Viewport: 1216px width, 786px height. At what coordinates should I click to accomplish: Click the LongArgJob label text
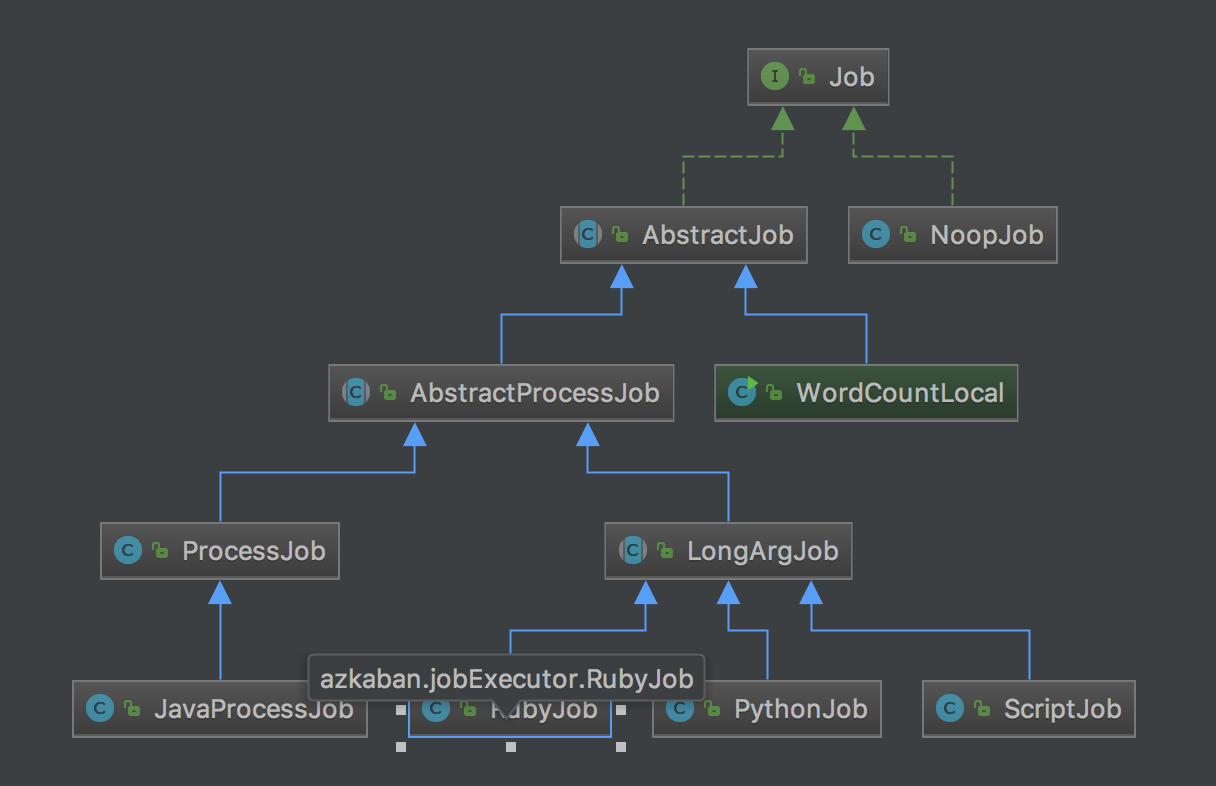pyautogui.click(x=762, y=551)
